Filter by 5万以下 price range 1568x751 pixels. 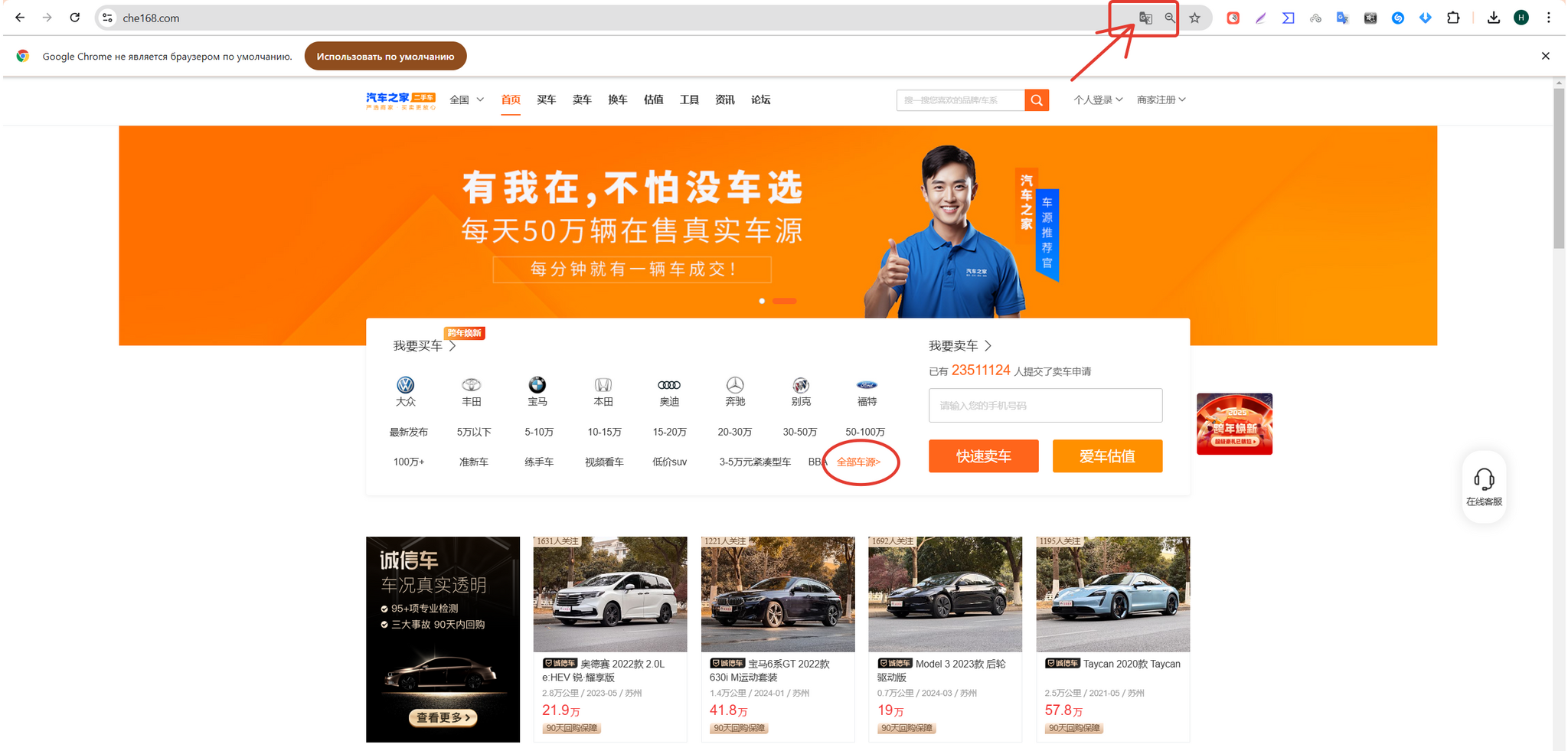474,432
